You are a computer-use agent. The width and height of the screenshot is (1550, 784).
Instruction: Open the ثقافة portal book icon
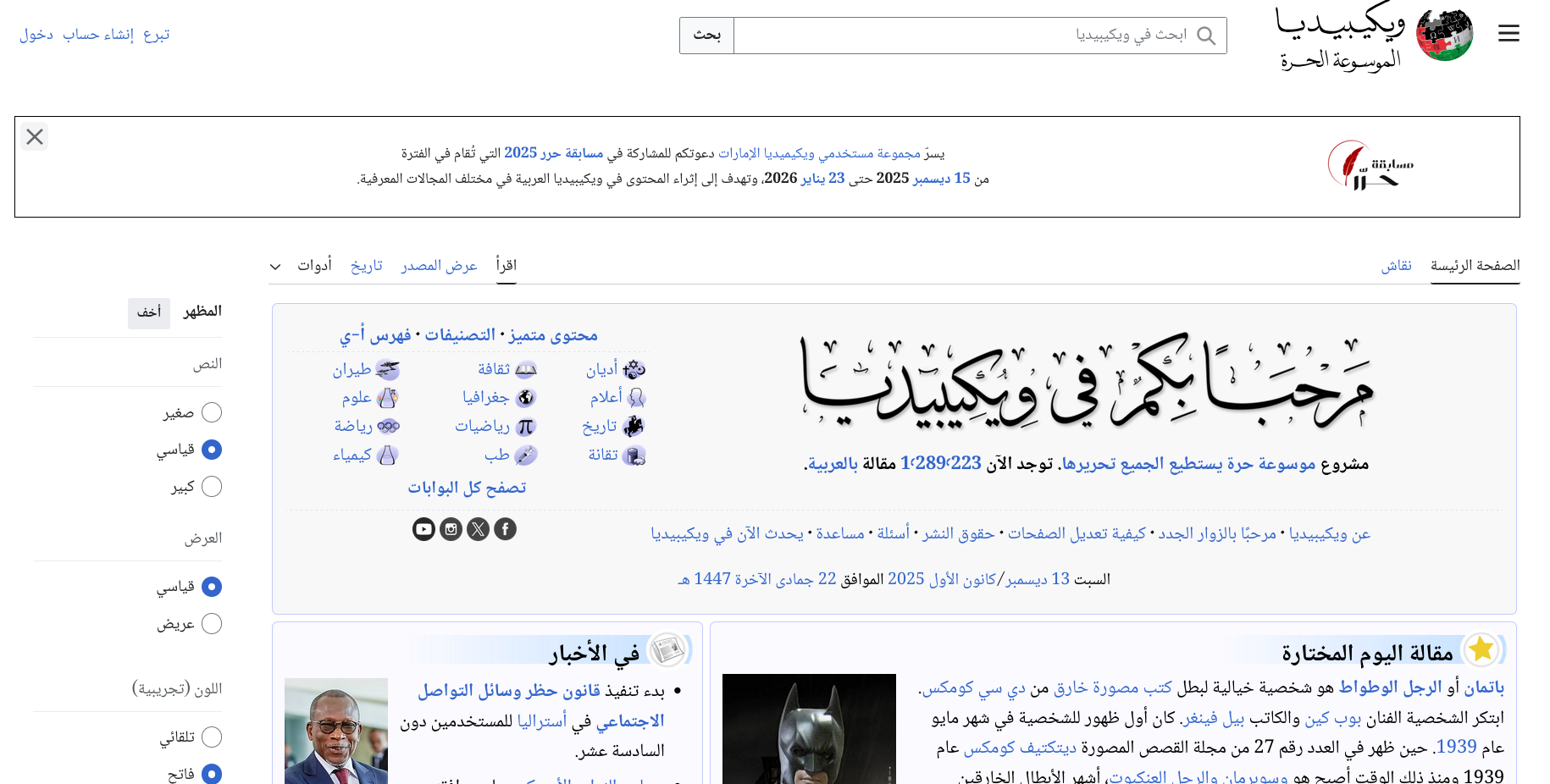pos(526,369)
